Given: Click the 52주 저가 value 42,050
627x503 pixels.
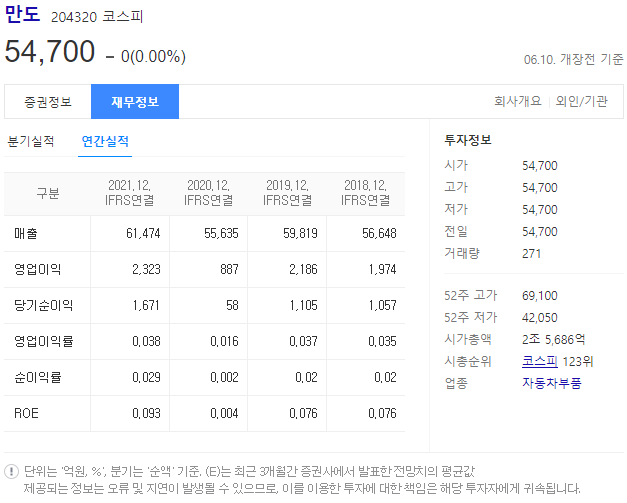Looking at the screenshot, I should 540,318.
